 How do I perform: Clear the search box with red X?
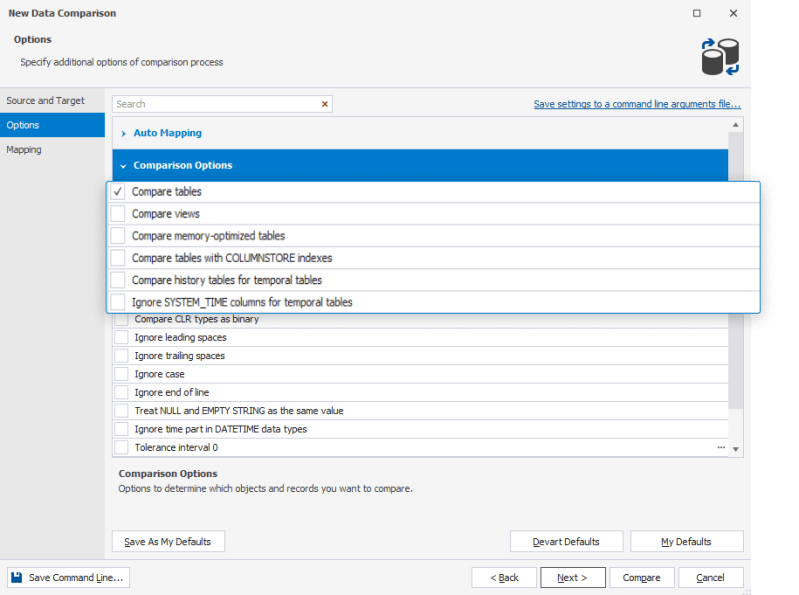tap(325, 104)
